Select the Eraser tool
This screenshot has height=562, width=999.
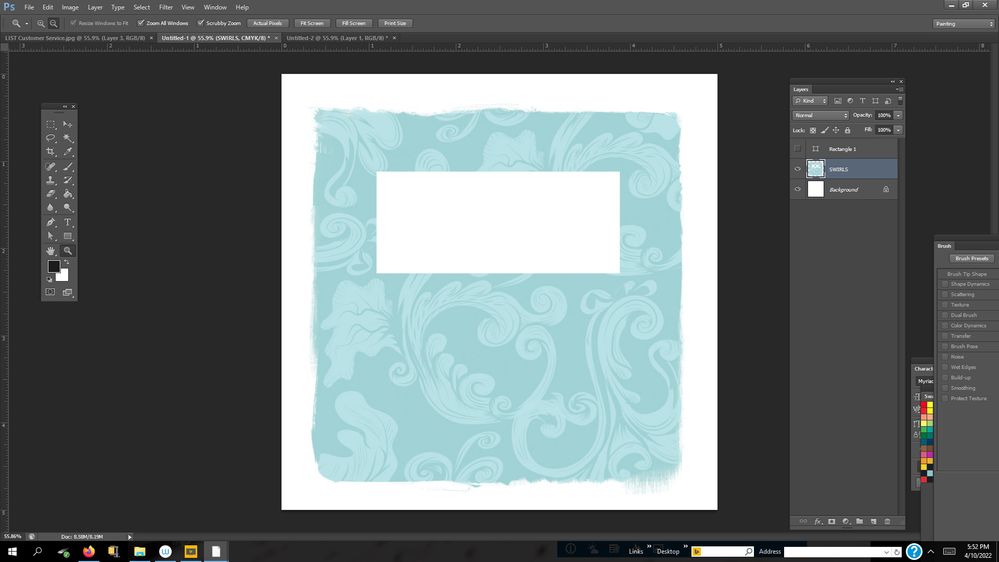tap(50, 194)
